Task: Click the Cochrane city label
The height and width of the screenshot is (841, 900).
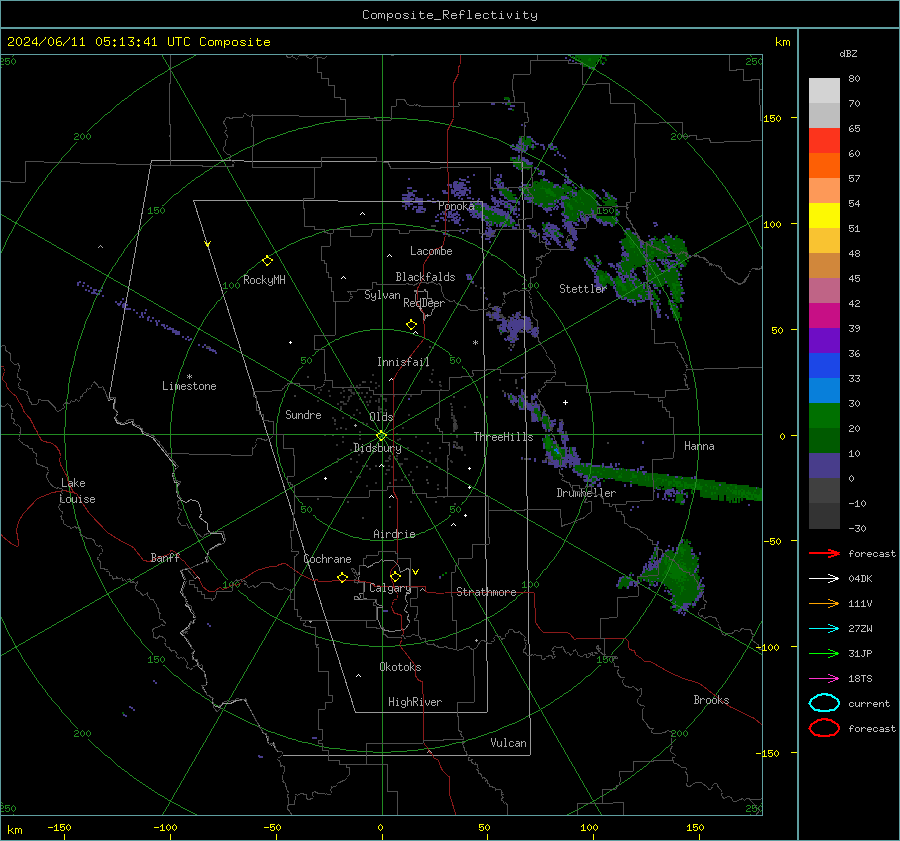Action: (327, 559)
